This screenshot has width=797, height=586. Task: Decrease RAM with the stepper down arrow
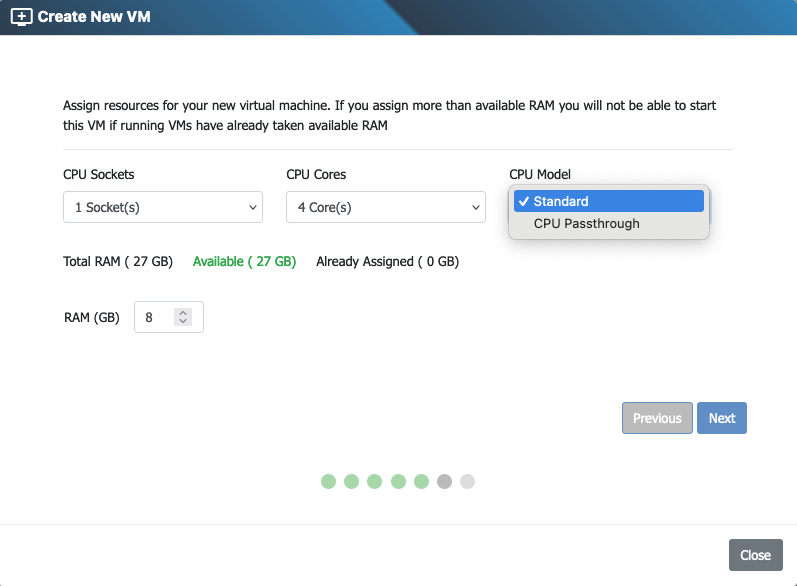tap(182, 322)
